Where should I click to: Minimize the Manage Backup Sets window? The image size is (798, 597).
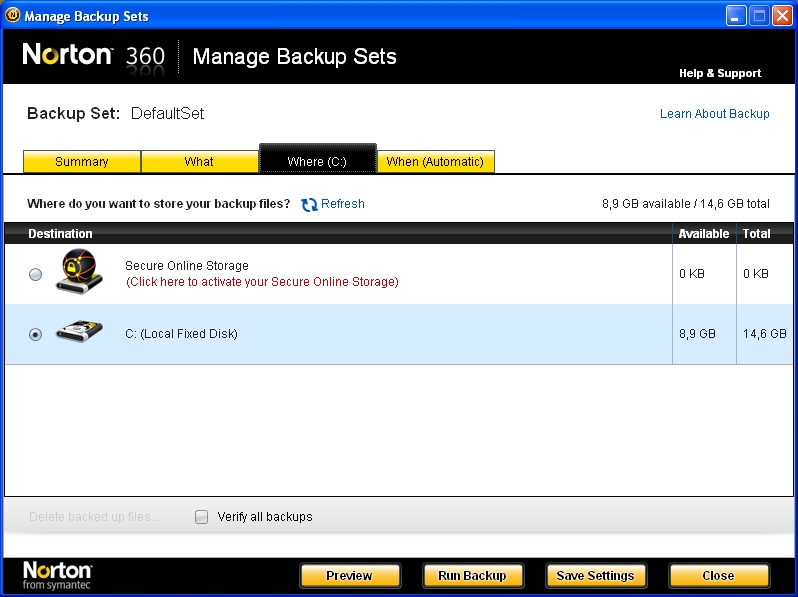[x=736, y=16]
